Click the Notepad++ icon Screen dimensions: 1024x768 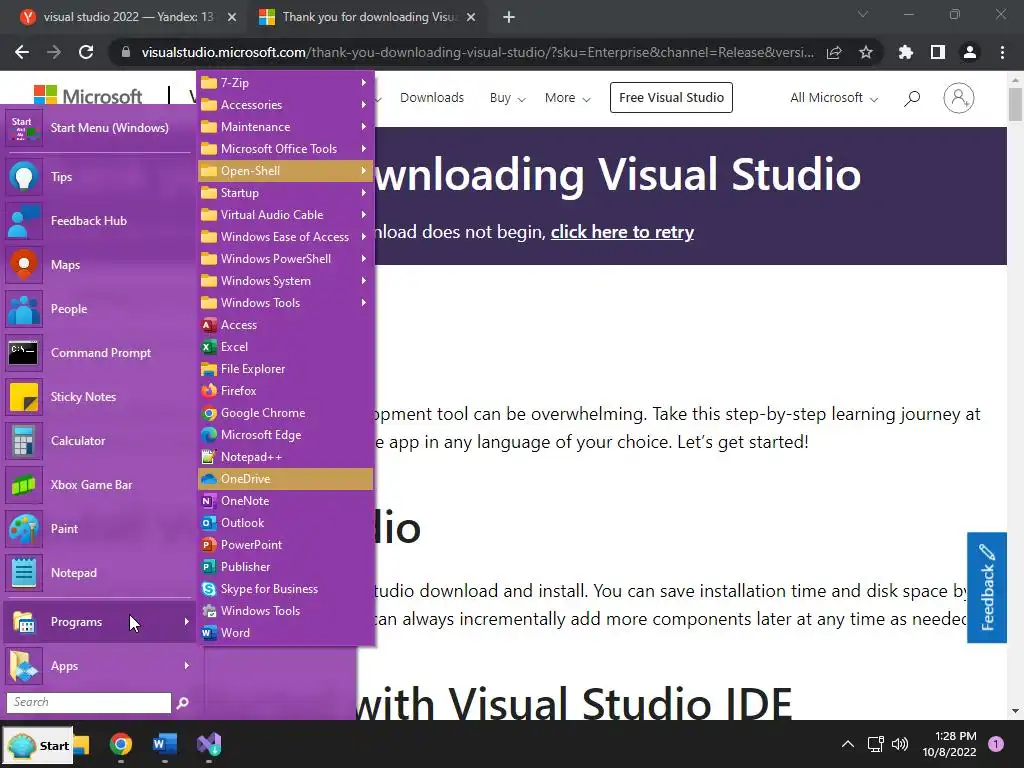tap(209, 456)
